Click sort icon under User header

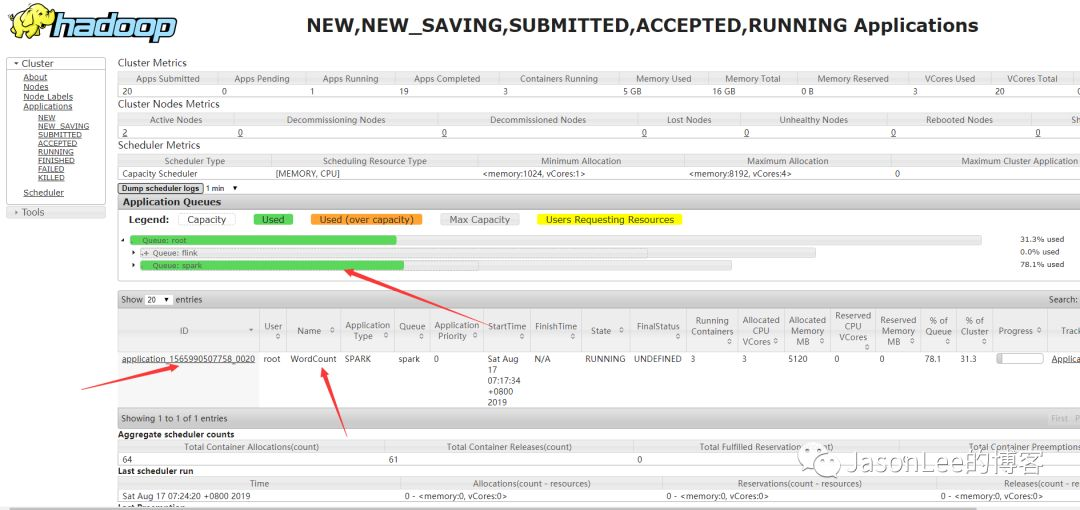(277, 336)
